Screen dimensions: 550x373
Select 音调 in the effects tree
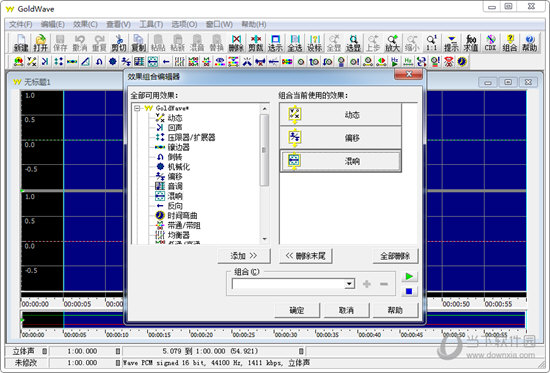175,186
